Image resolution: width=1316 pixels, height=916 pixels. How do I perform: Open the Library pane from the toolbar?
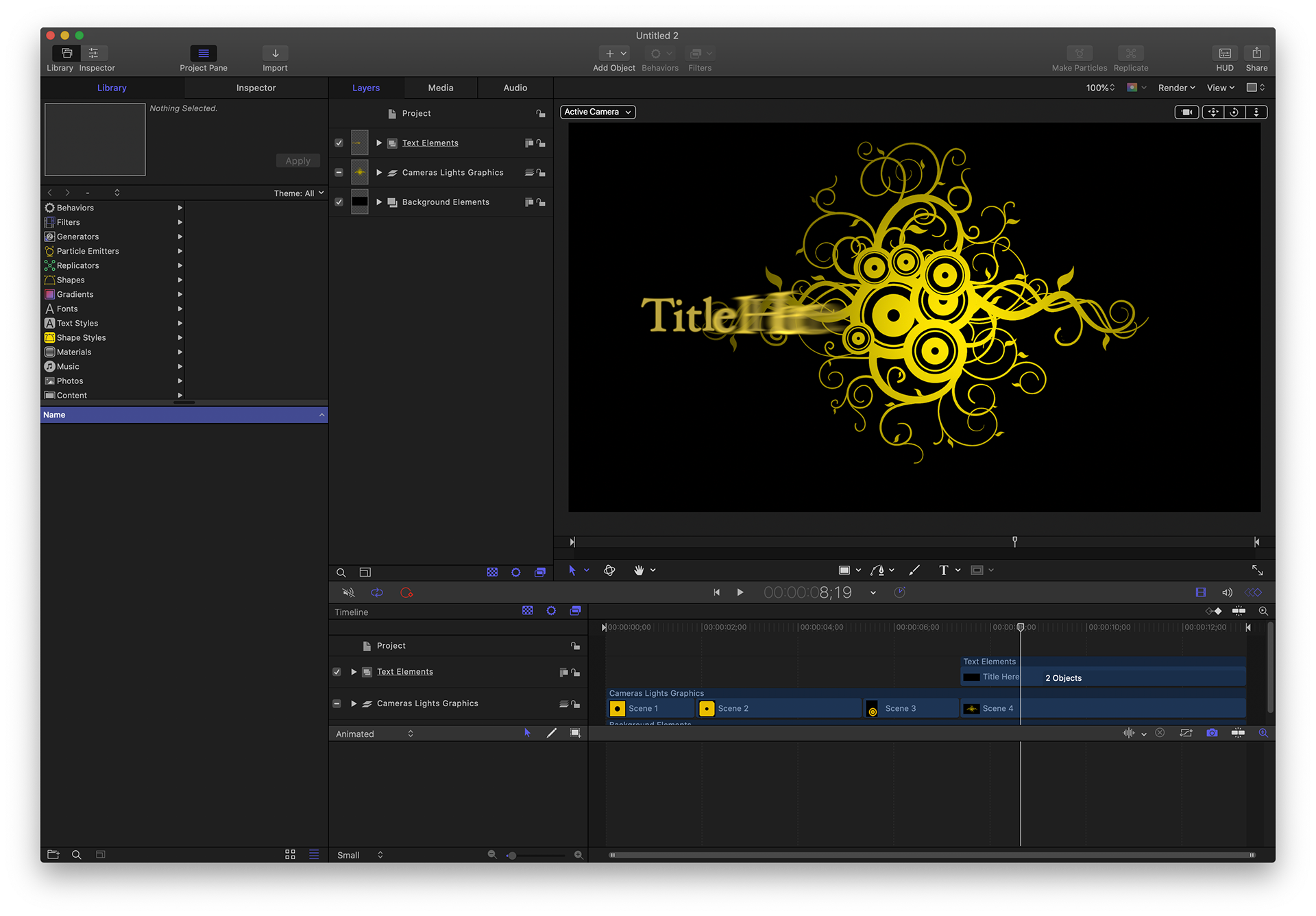point(66,53)
